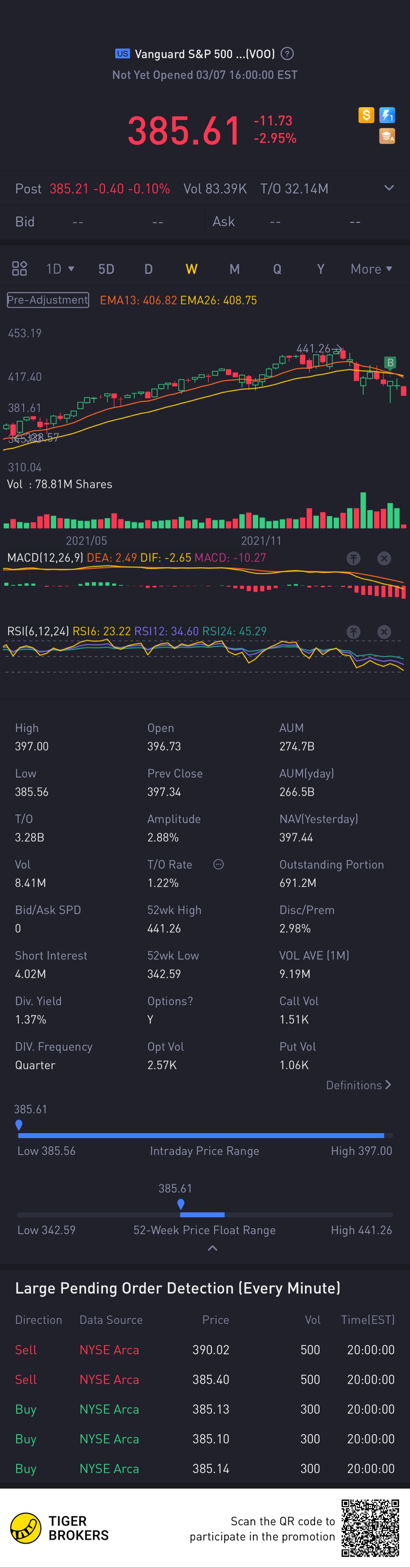Open the Definitions link
This screenshot has height=1568, width=410.
(358, 1085)
